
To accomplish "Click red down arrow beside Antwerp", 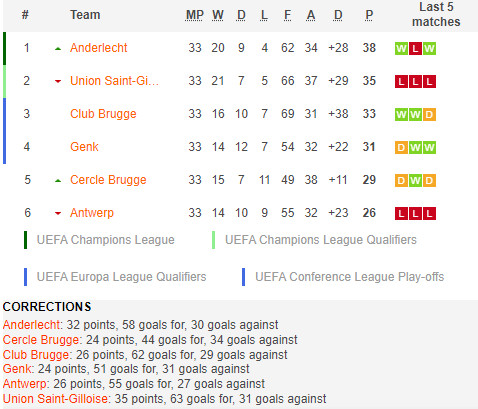I will click(58, 213).
